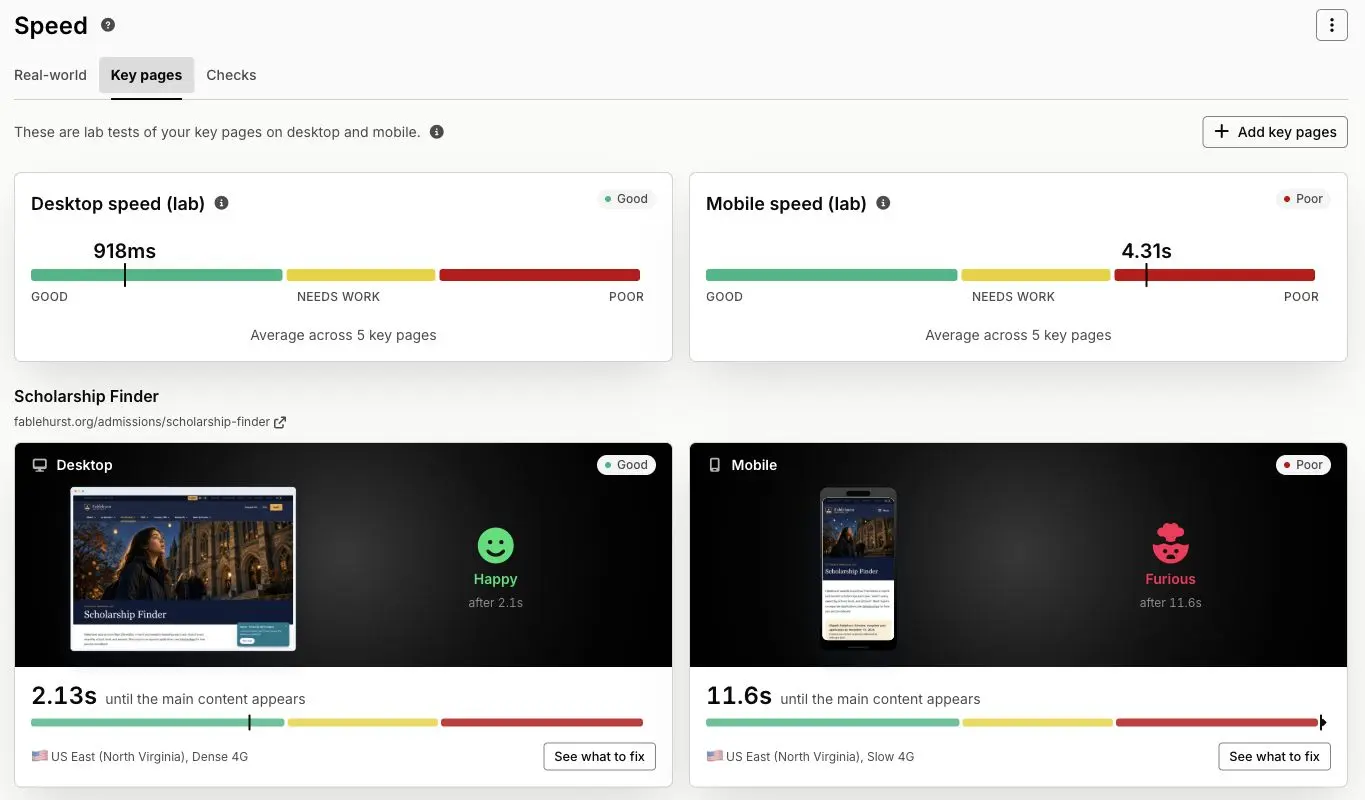Select the Key pages tab
This screenshot has height=800, width=1365.
(x=146, y=75)
